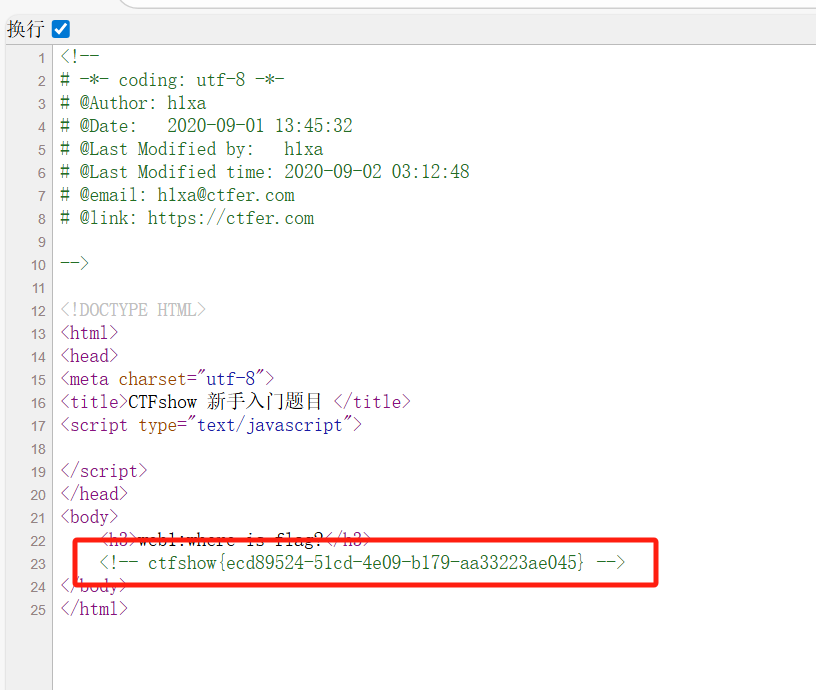Click the opening '<head>' tag
816x690 pixels.
[x=90, y=356]
